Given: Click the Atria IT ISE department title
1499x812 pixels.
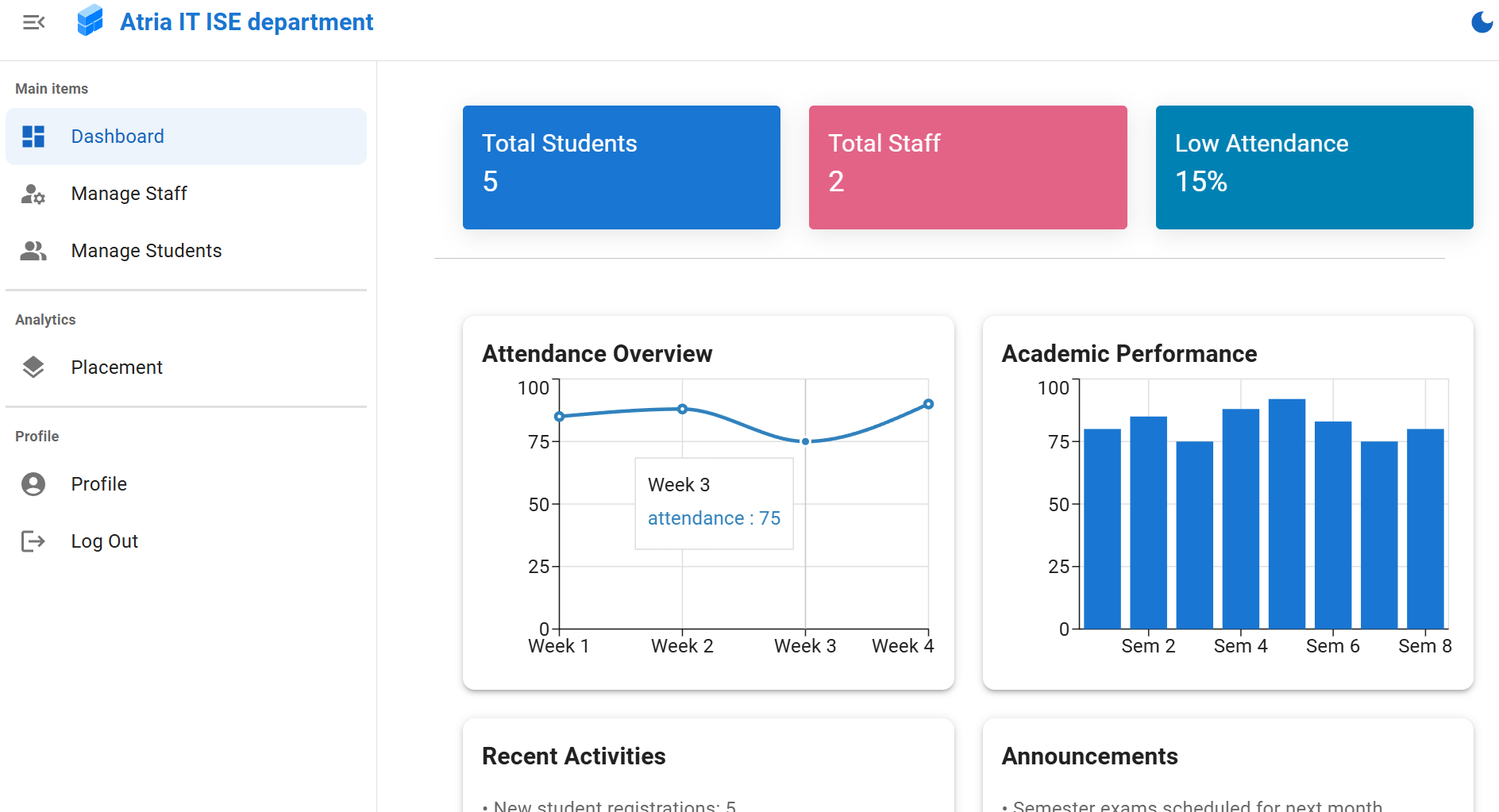Looking at the screenshot, I should click(x=247, y=22).
